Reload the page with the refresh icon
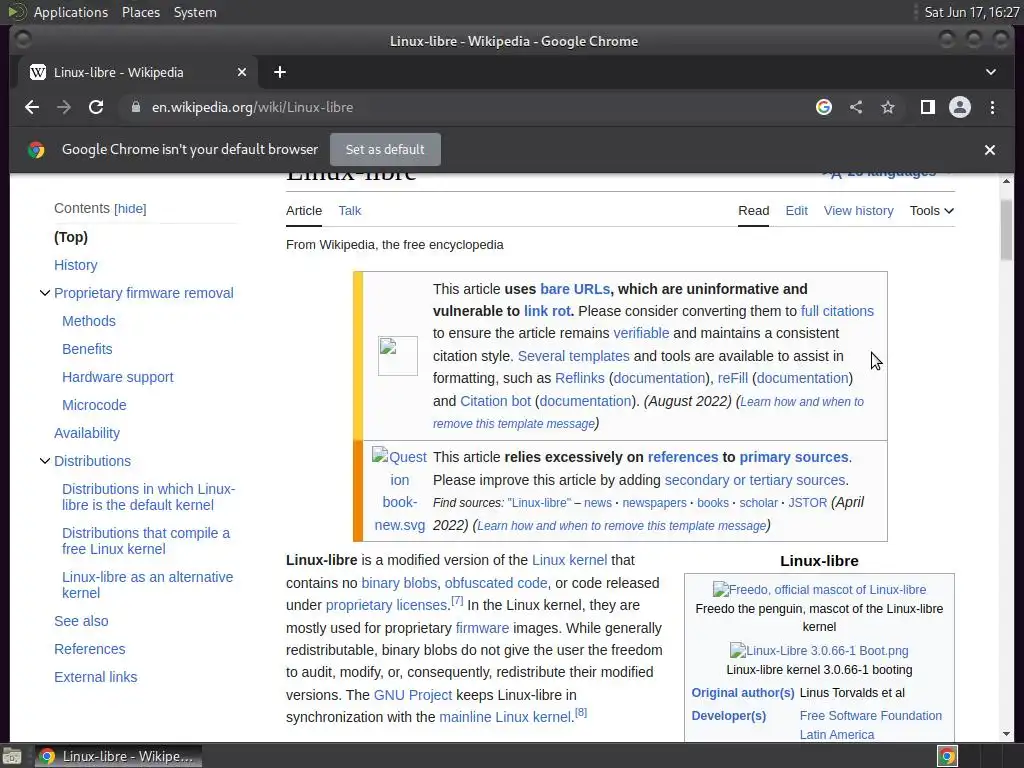The width and height of the screenshot is (1024, 768). pyautogui.click(x=96, y=107)
